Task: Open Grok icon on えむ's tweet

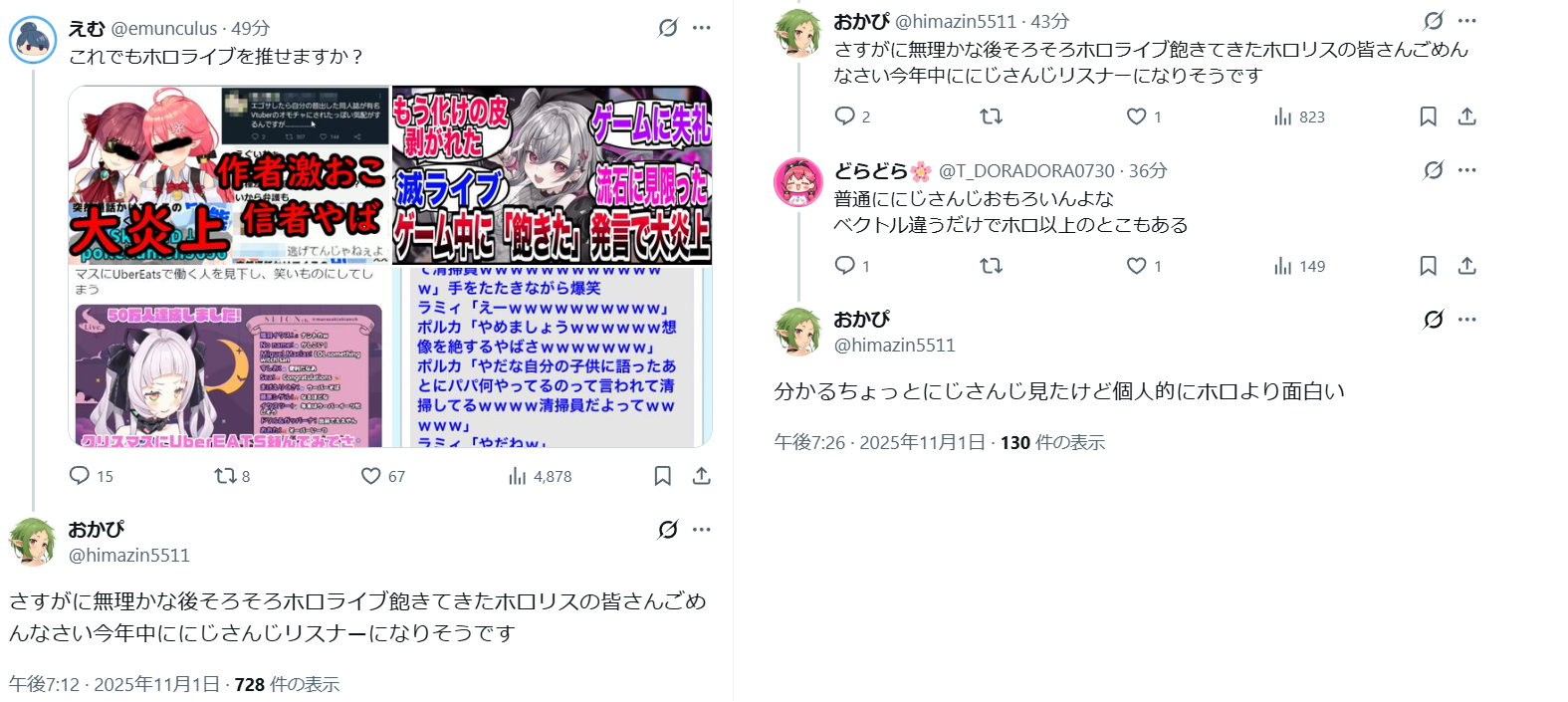Action: [668, 28]
